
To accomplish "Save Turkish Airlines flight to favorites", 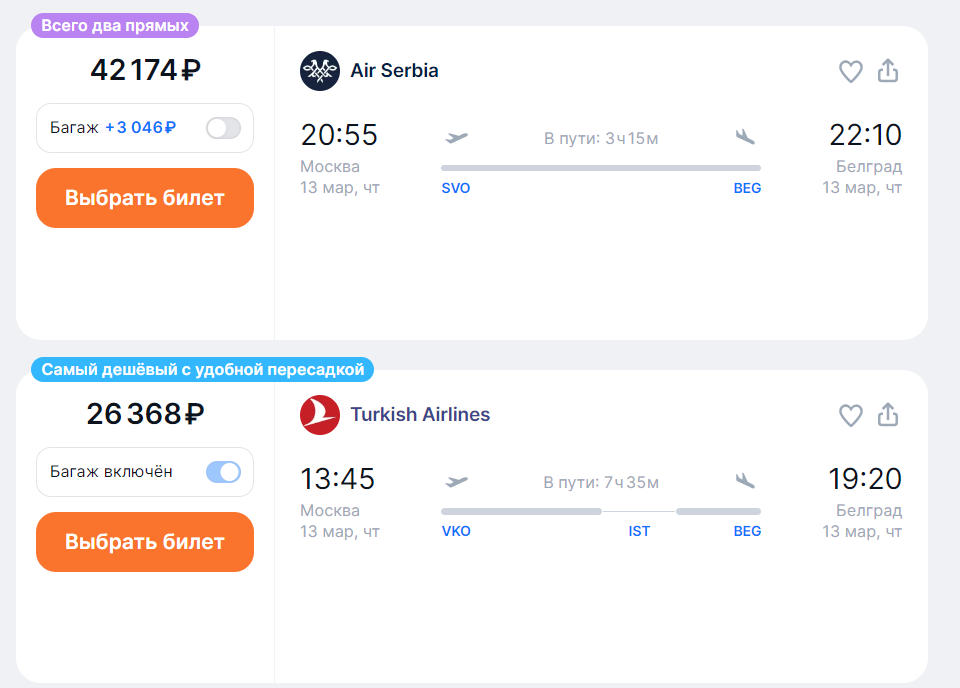I will click(x=850, y=416).
